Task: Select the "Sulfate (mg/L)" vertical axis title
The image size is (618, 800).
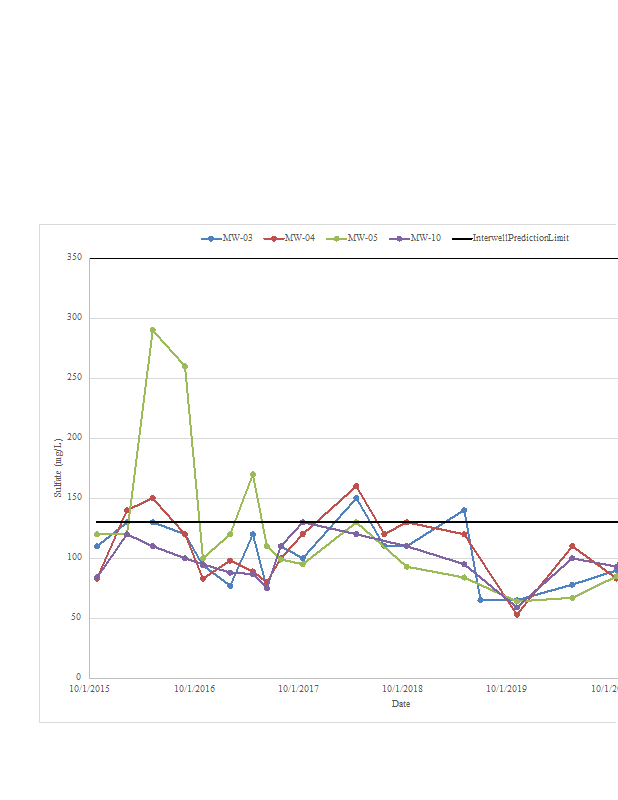Action: coord(58,468)
